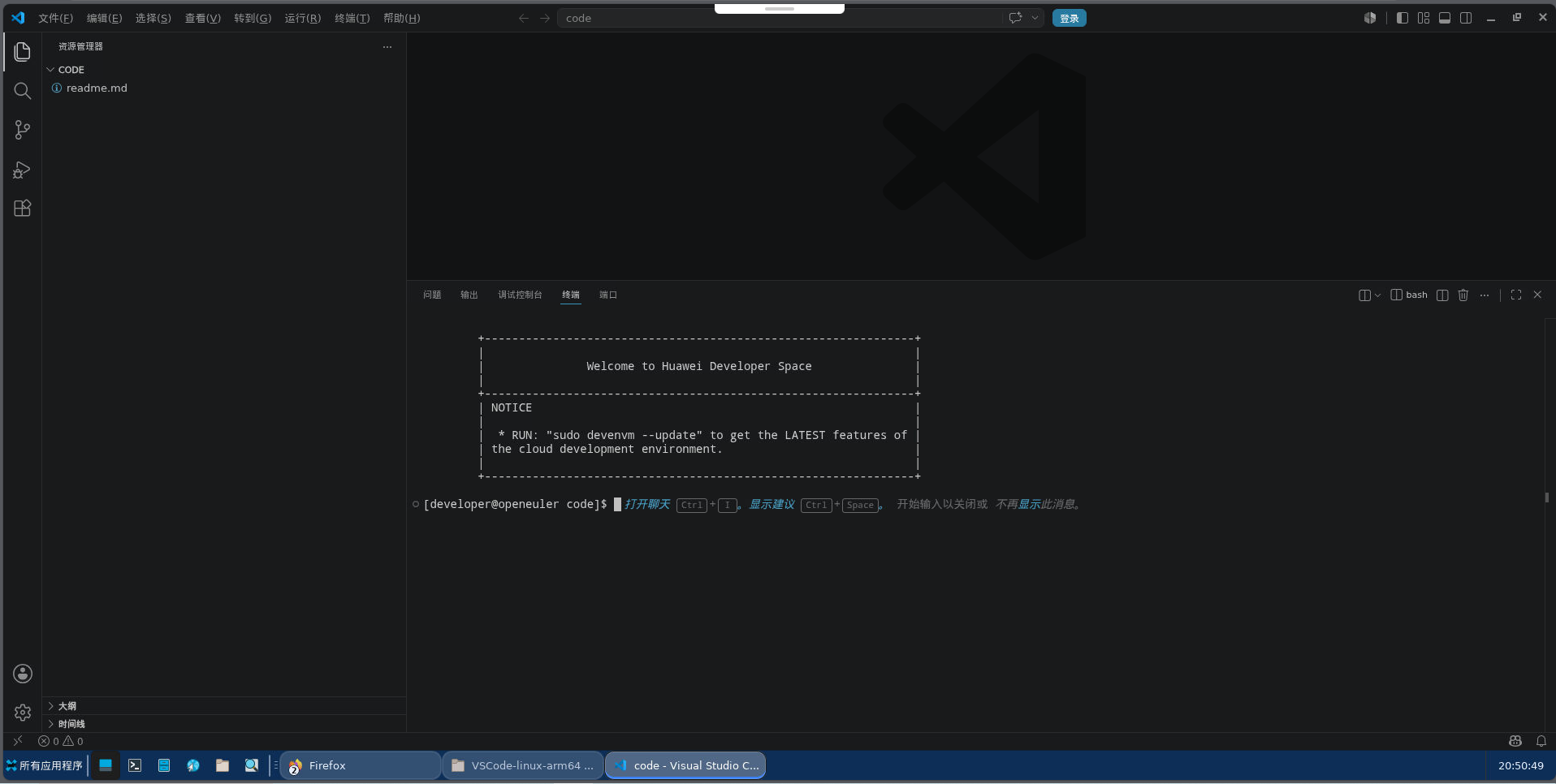The height and width of the screenshot is (784, 1556).
Task: Open 所有应用程序 applications menu
Action: click(45, 765)
